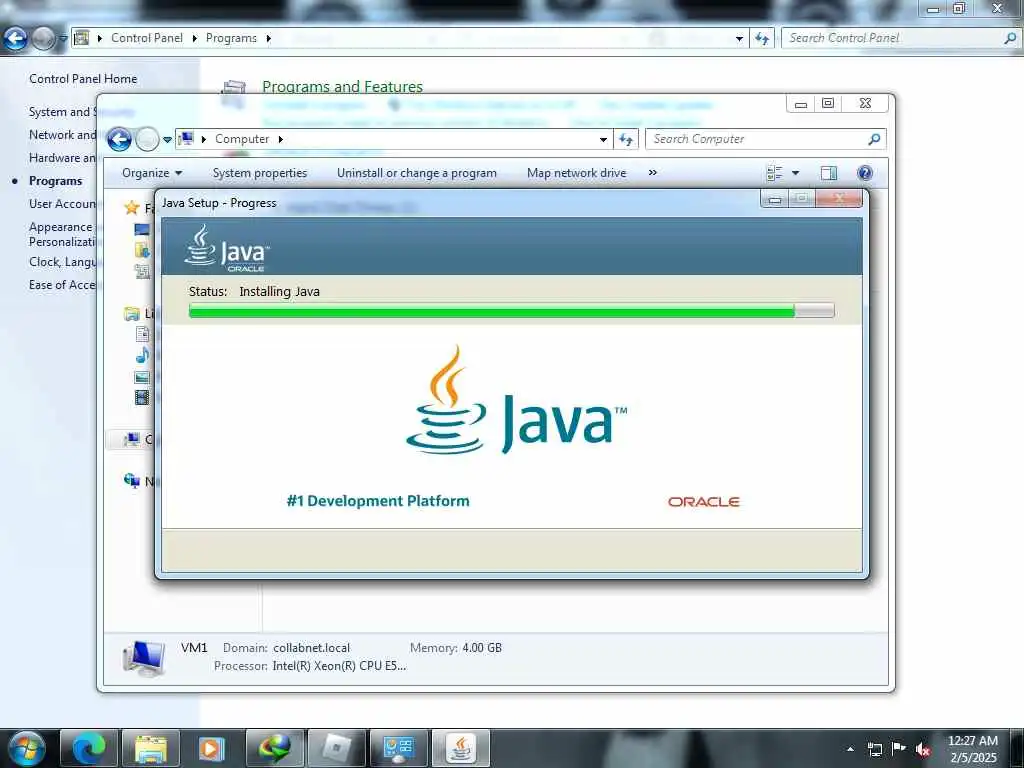This screenshot has height=768, width=1024.
Task: Switch to Control Panel taskbar icon
Action: click(398, 748)
